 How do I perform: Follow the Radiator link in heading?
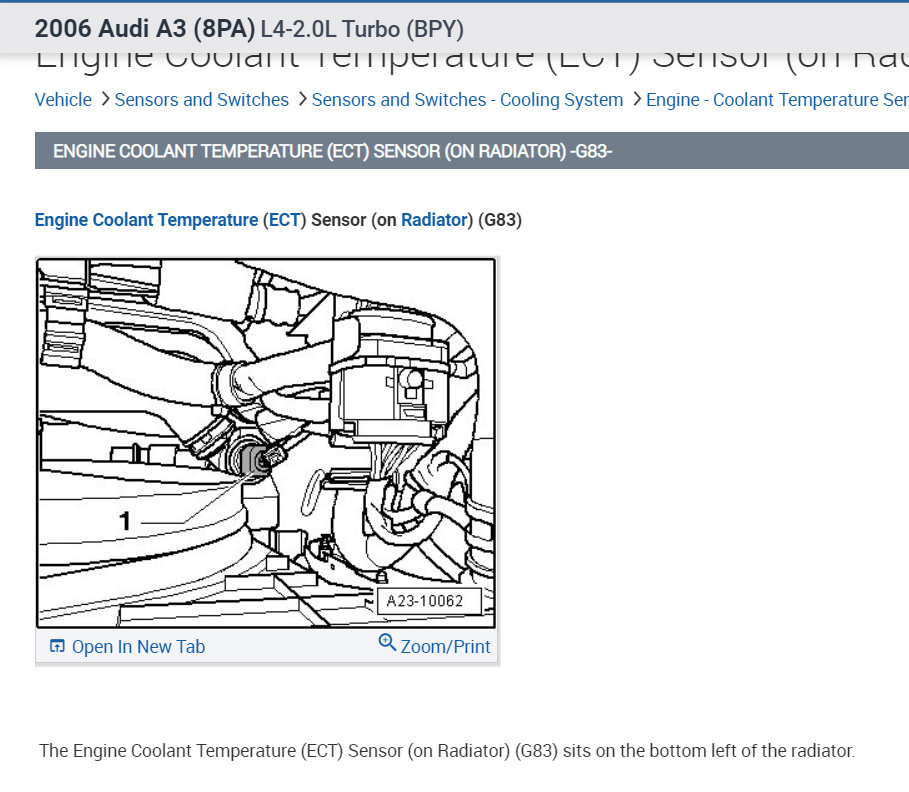tap(434, 220)
